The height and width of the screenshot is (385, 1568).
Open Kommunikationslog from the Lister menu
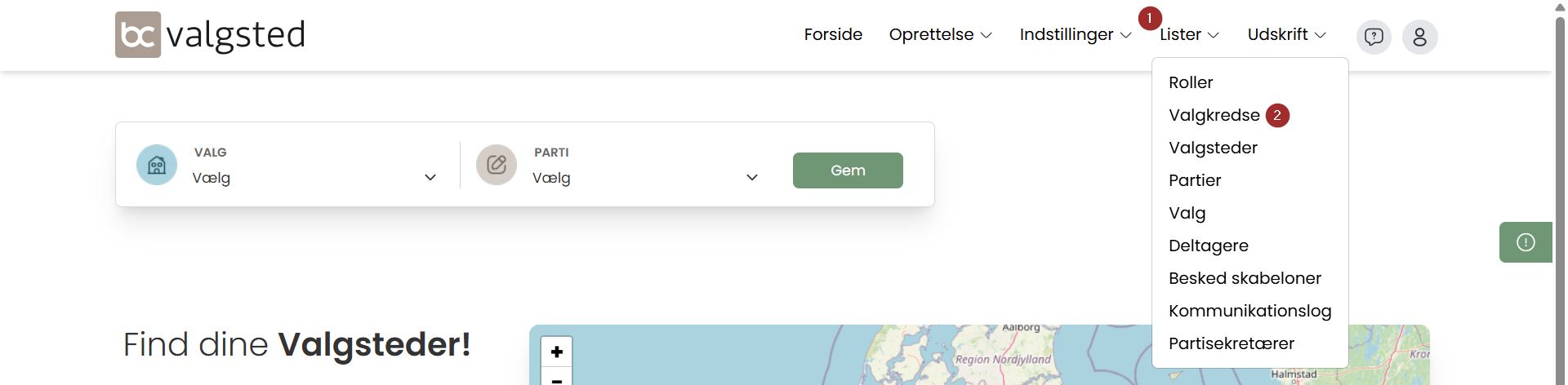1249,311
